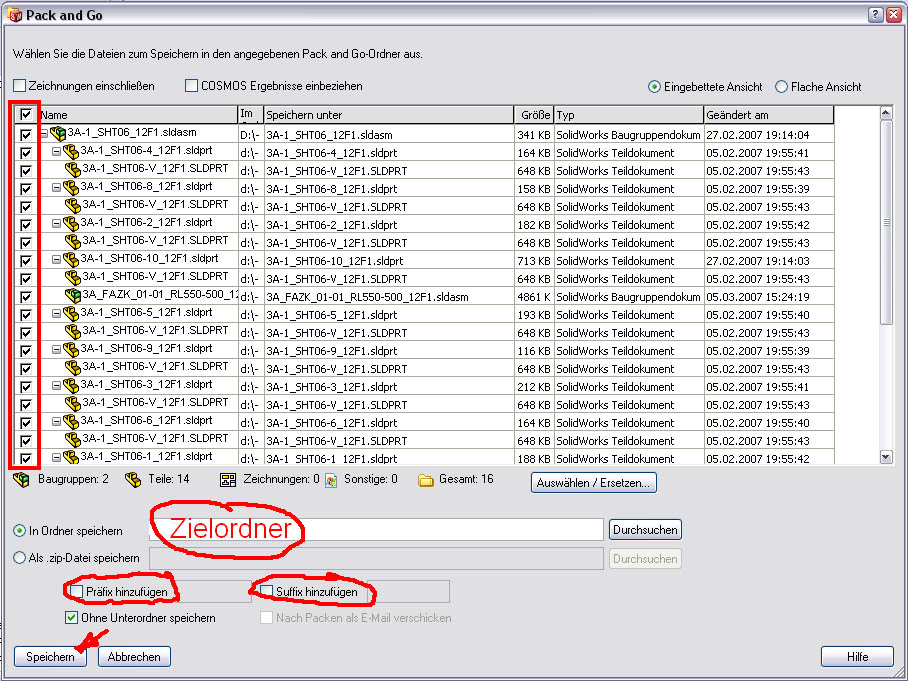Click the 3A-1_SHT06_12F1.sldasm assembly icon
908x681 pixels.
(57, 134)
